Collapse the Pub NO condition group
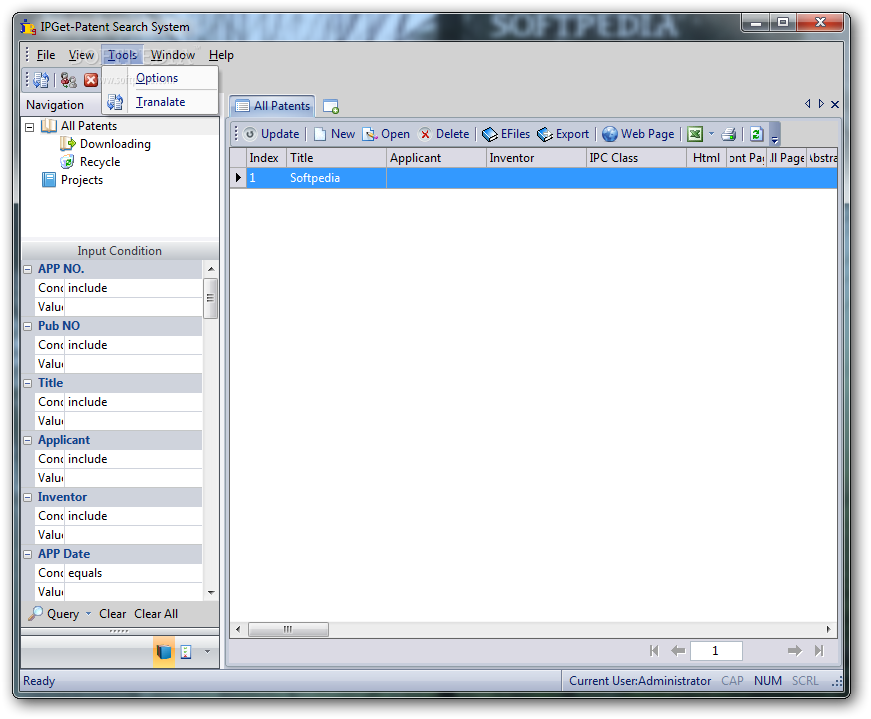The height and width of the screenshot is (719, 871). (x=28, y=326)
